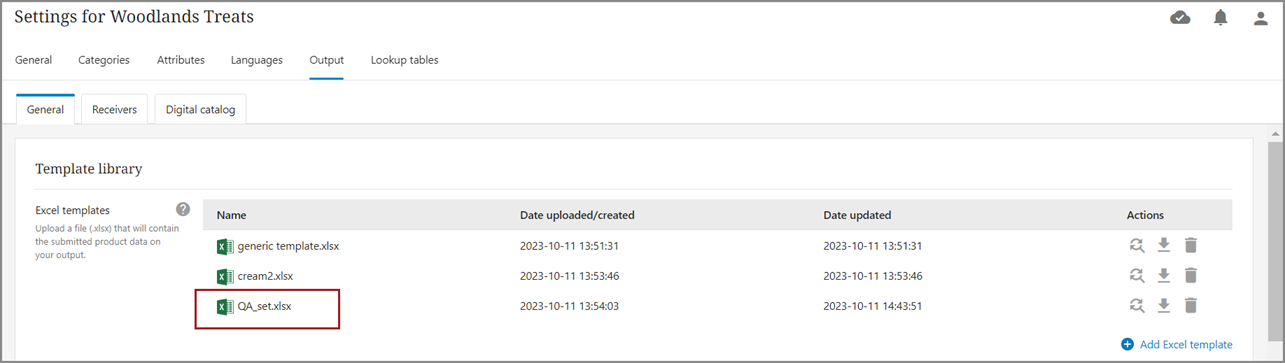This screenshot has height=363, width=1285.
Task: Switch to the Categories settings tab
Action: (x=104, y=60)
